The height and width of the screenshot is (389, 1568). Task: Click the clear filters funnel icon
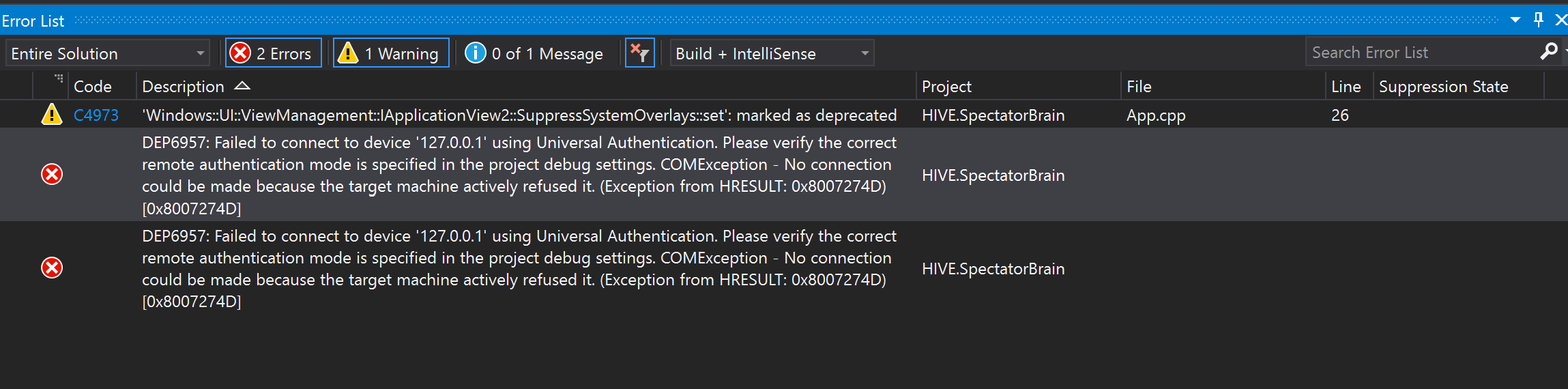pyautogui.click(x=639, y=53)
